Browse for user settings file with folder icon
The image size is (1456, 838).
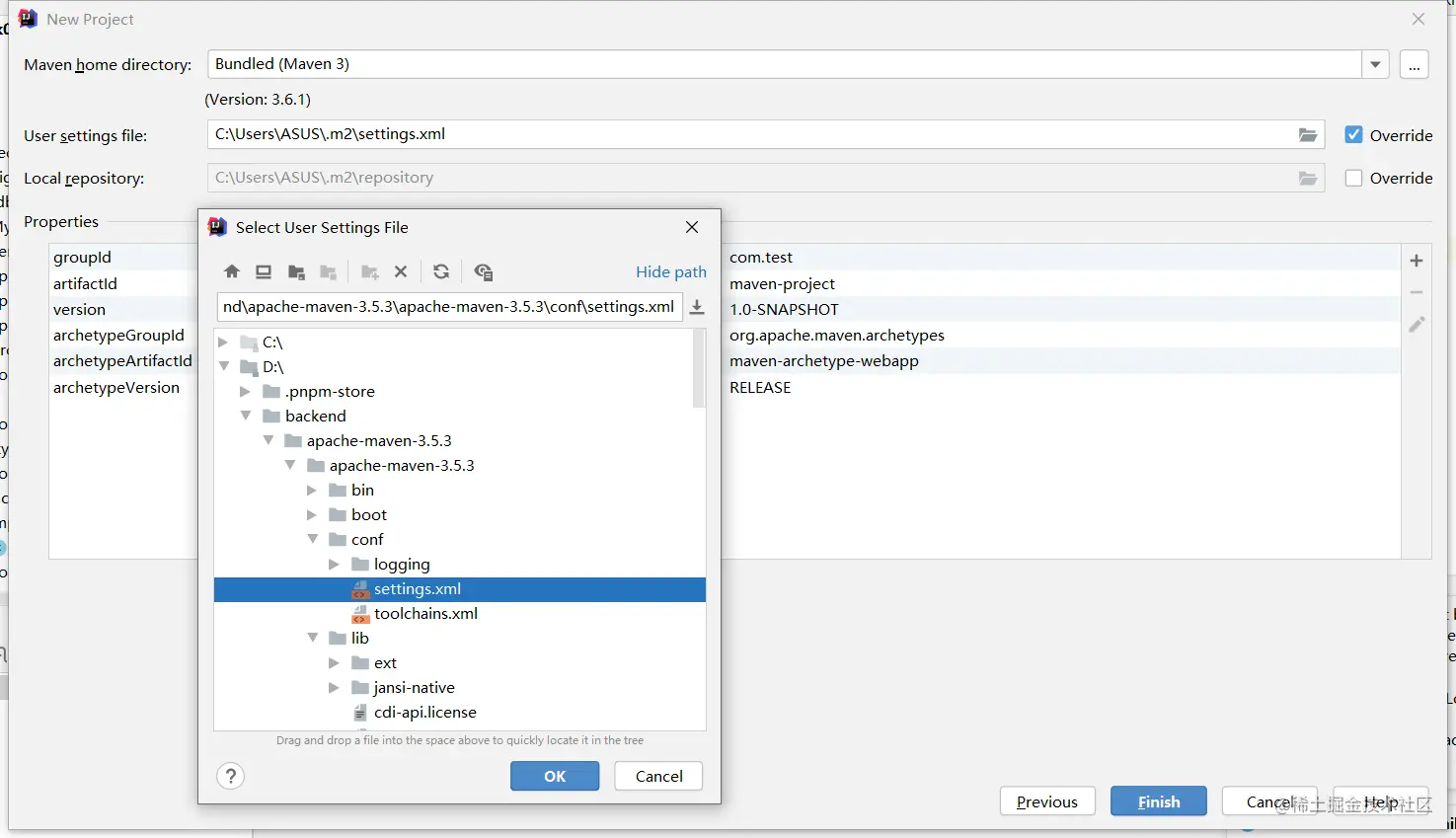tap(1308, 135)
